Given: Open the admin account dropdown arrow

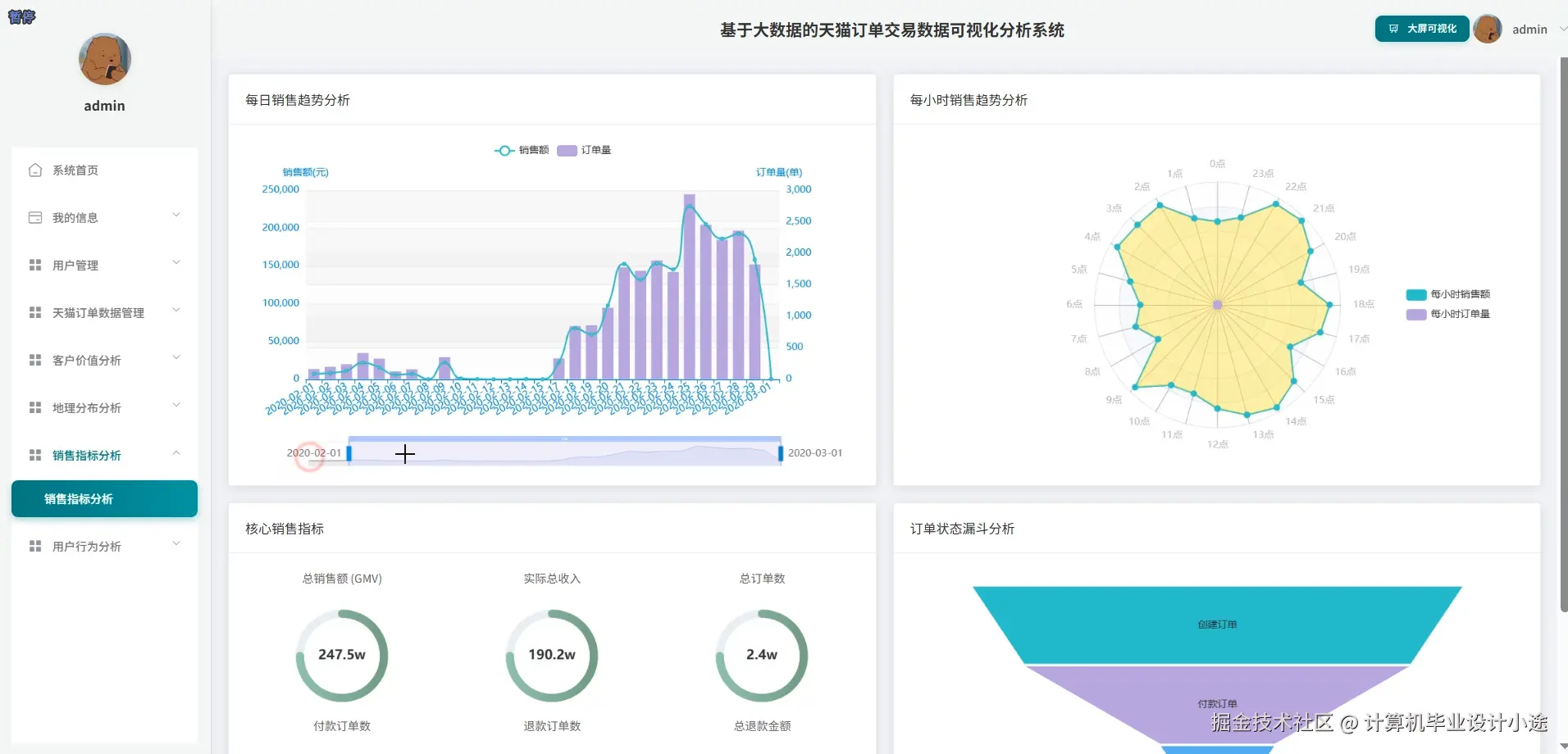Looking at the screenshot, I should pyautogui.click(x=1562, y=29).
